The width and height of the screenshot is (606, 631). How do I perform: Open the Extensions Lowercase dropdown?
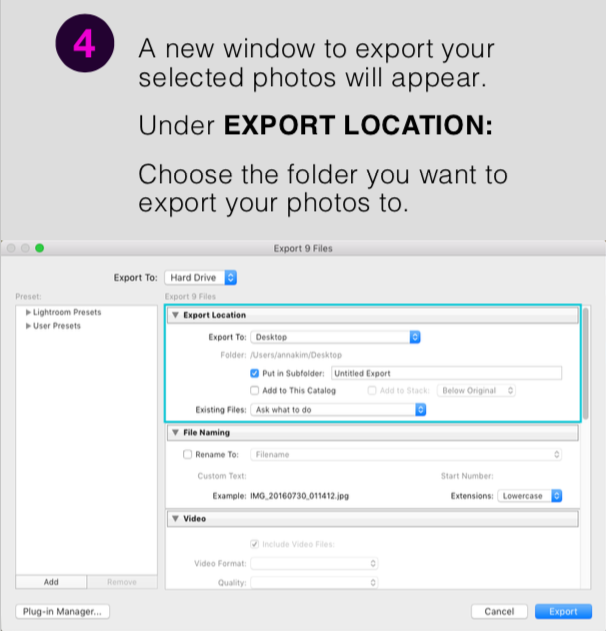tap(530, 495)
